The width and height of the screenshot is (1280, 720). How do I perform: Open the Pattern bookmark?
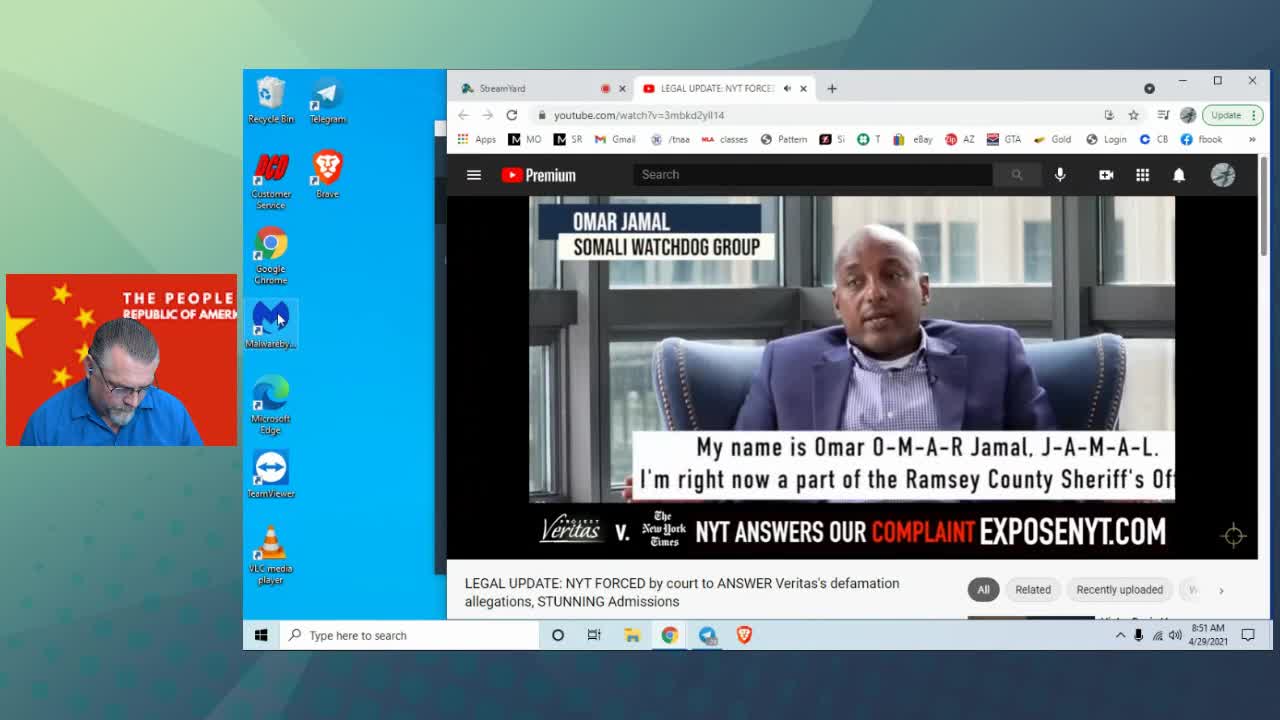coord(784,140)
